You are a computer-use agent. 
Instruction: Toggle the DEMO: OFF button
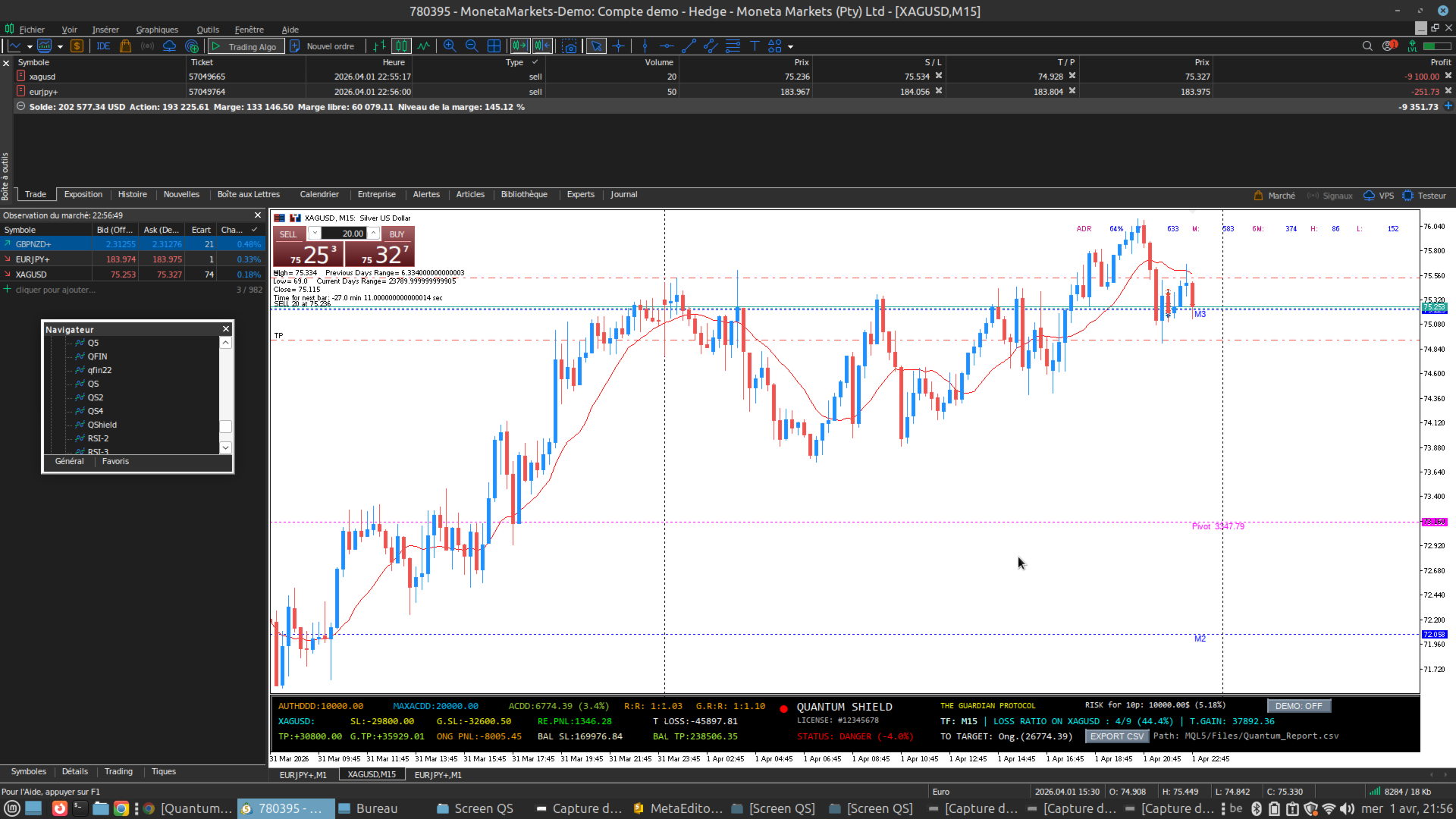click(x=1298, y=706)
